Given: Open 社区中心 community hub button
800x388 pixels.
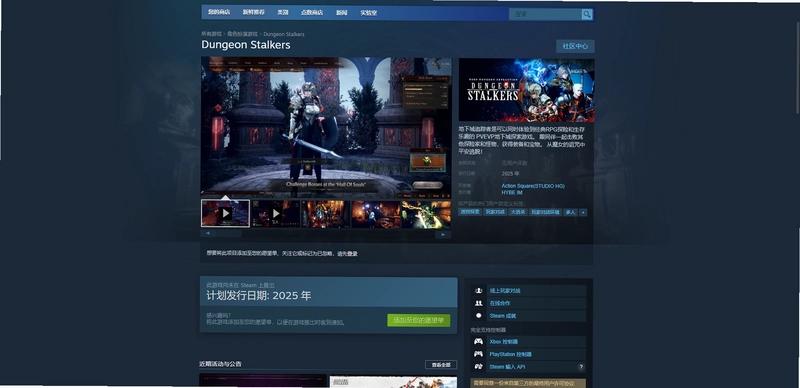Looking at the screenshot, I should [x=575, y=46].
